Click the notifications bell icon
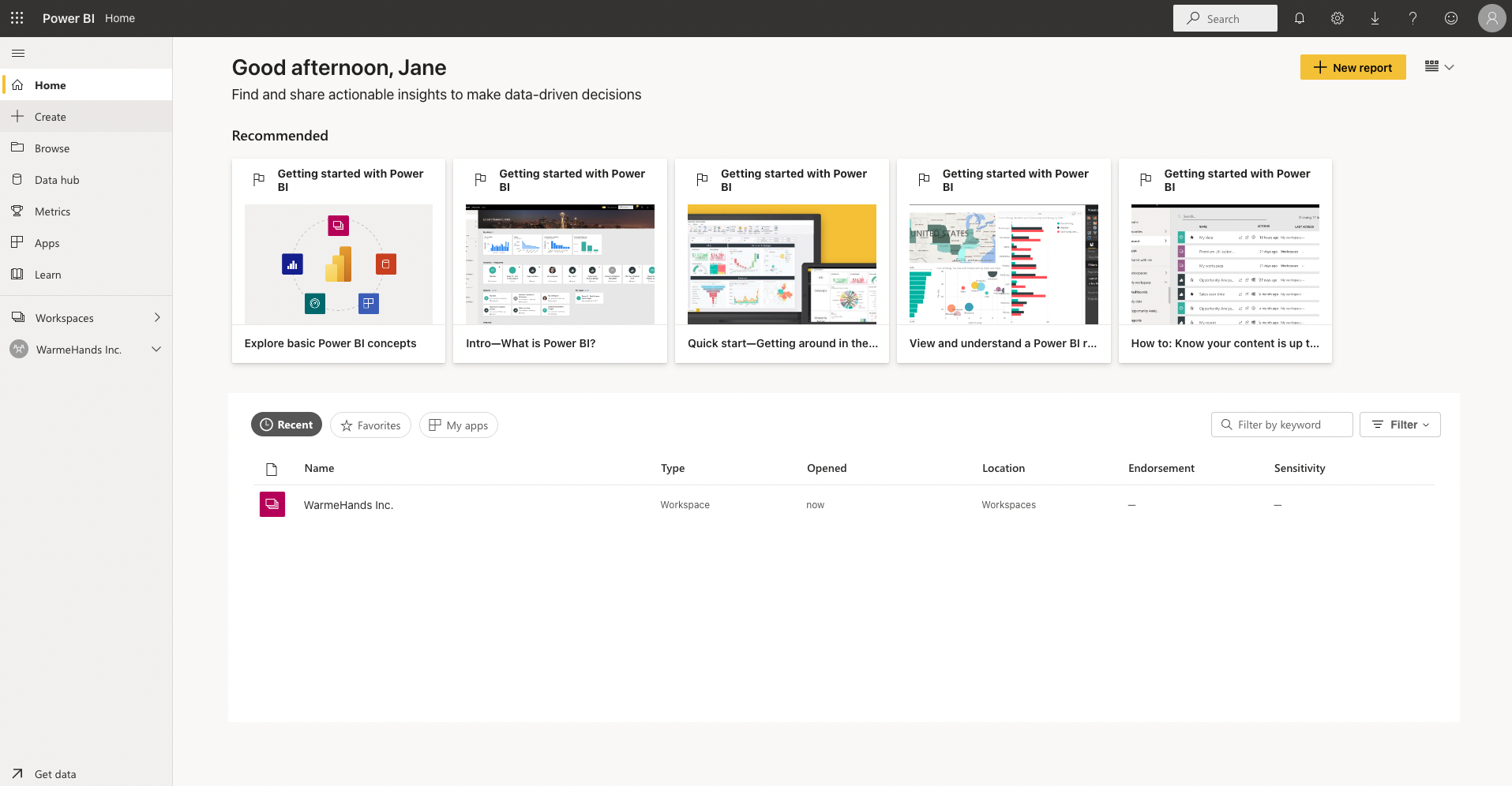Screen dimensions: 1512x786 (1299, 18)
